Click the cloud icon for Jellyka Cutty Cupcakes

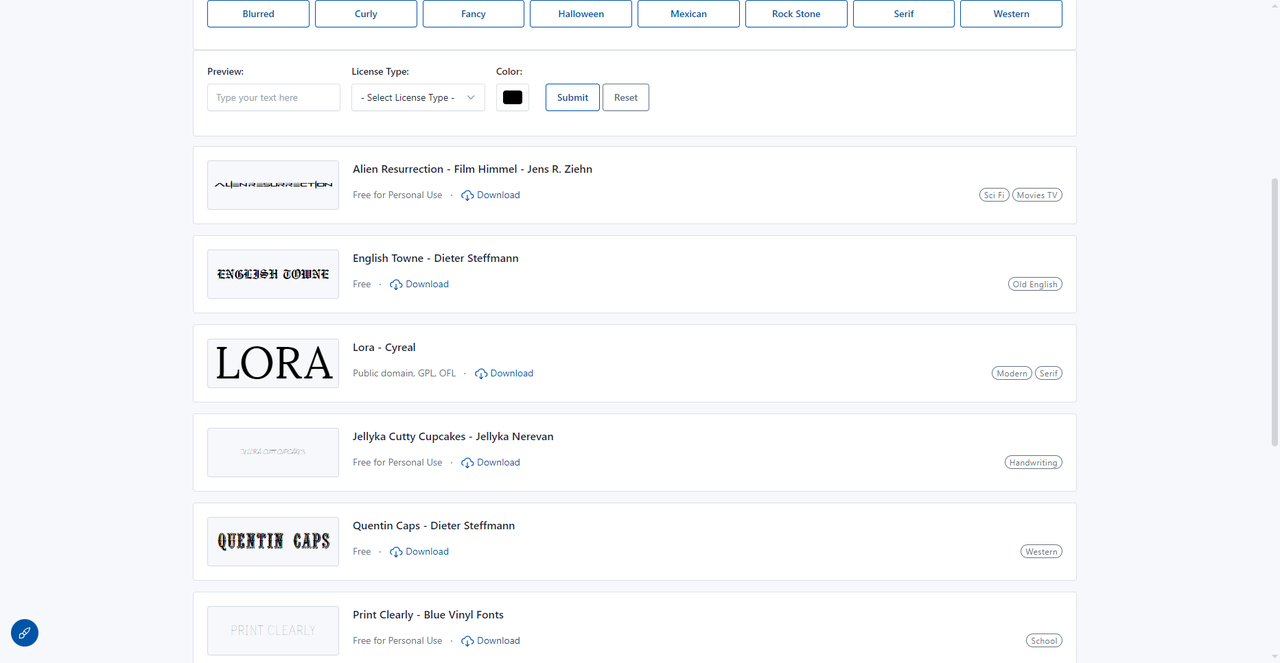pos(467,463)
